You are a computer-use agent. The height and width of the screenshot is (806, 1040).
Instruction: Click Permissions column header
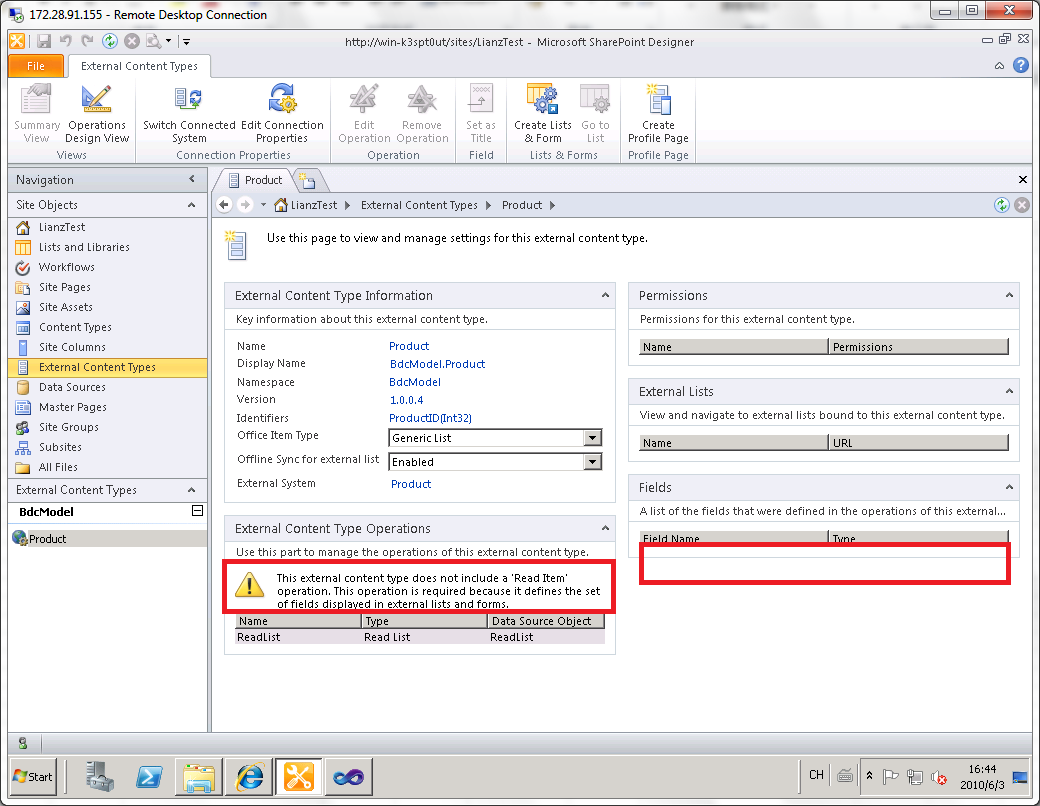point(919,346)
